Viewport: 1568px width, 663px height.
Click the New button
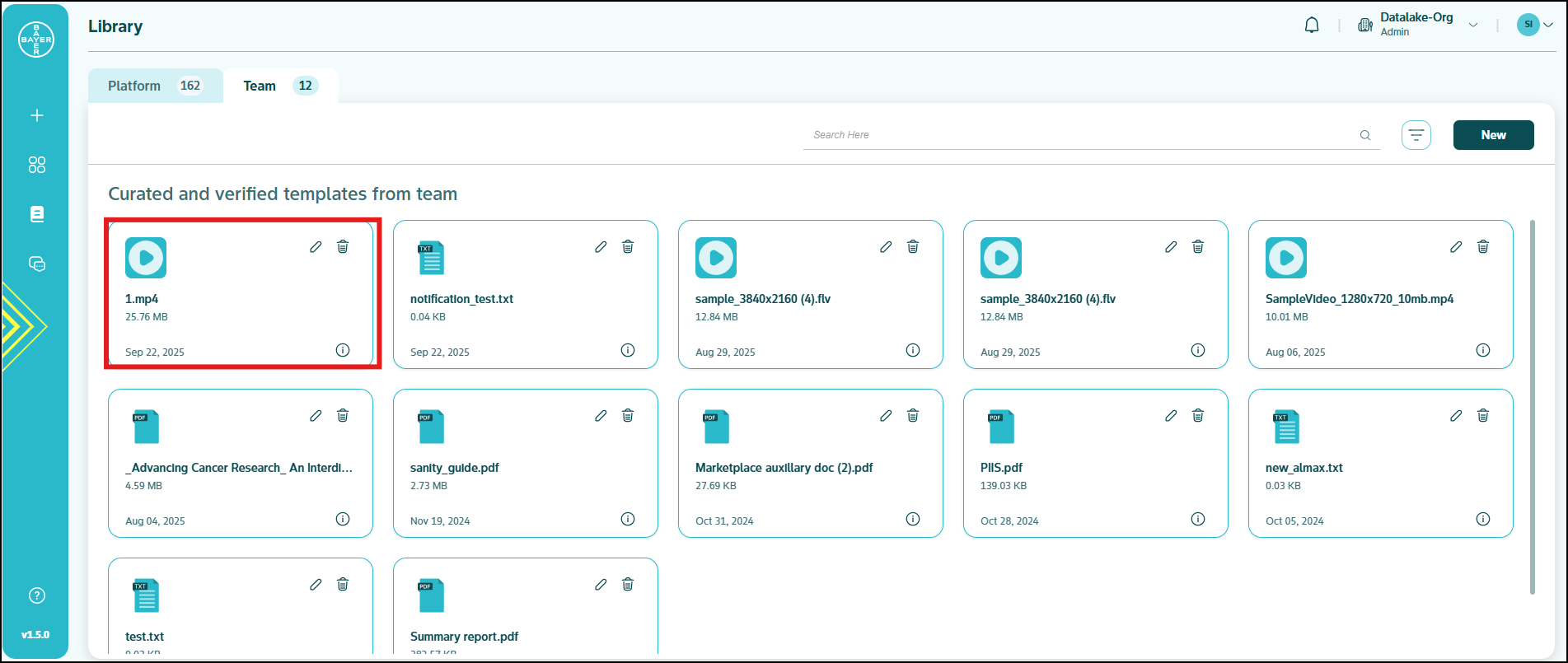pos(1493,135)
